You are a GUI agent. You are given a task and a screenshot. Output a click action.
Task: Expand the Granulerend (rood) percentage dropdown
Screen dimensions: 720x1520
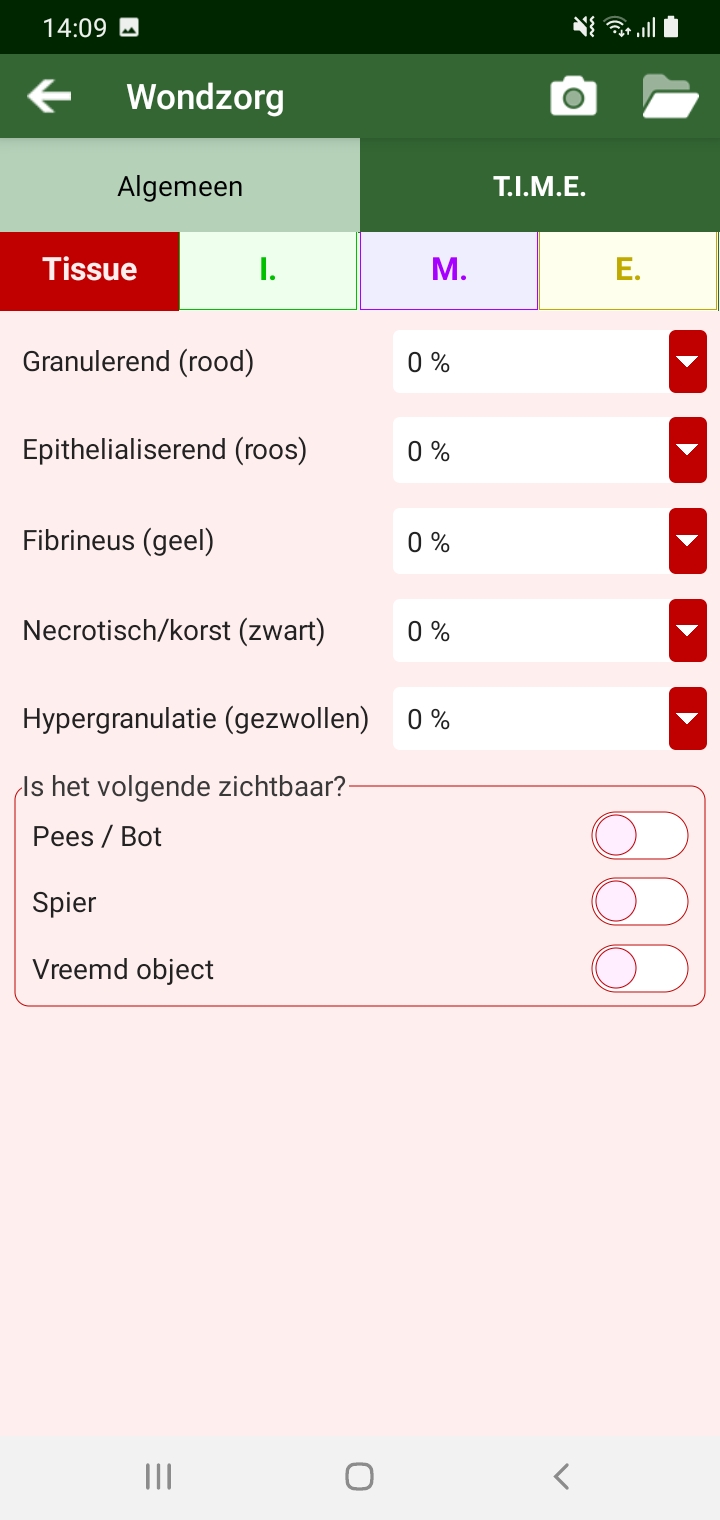[687, 362]
